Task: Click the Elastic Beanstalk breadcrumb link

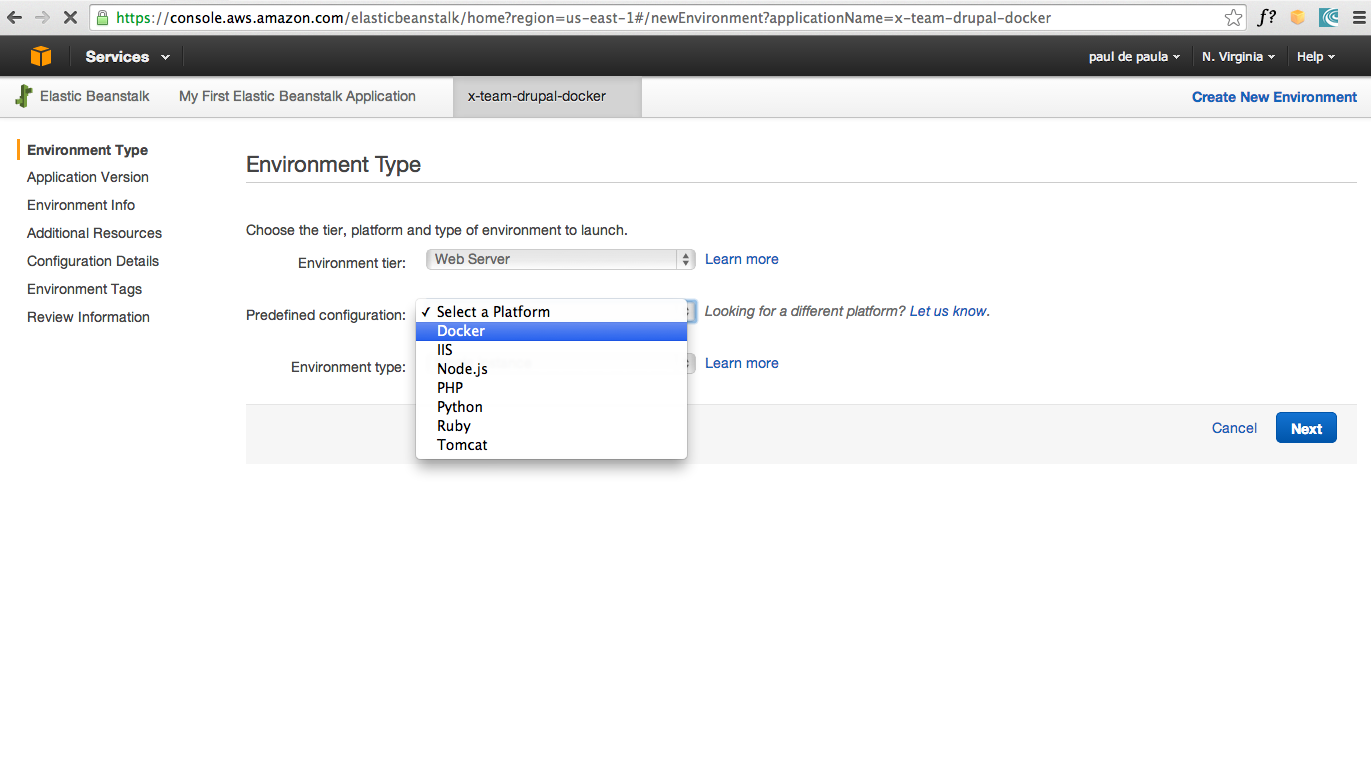Action: [x=95, y=96]
